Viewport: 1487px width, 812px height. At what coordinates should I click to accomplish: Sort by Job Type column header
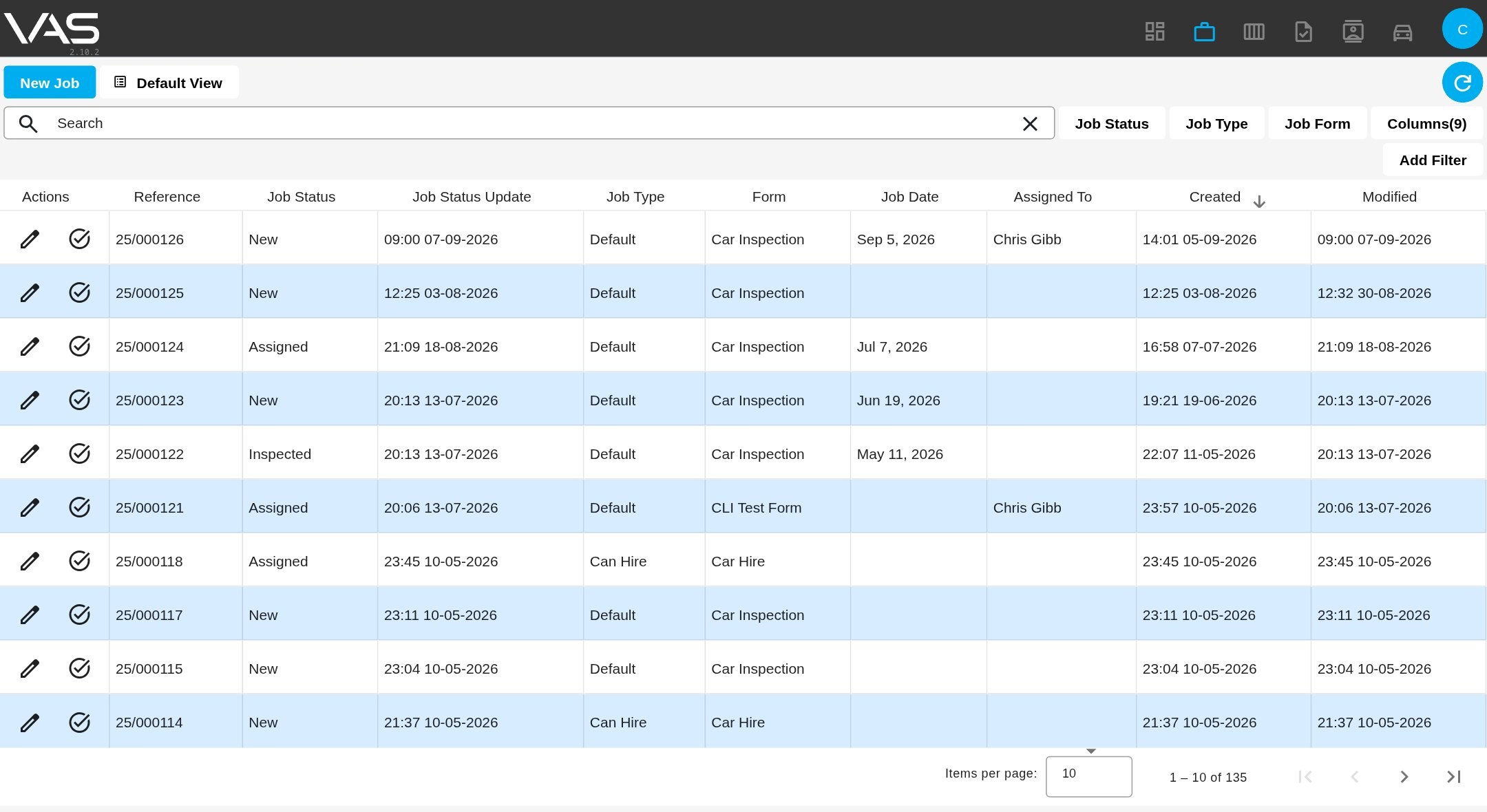pos(635,197)
